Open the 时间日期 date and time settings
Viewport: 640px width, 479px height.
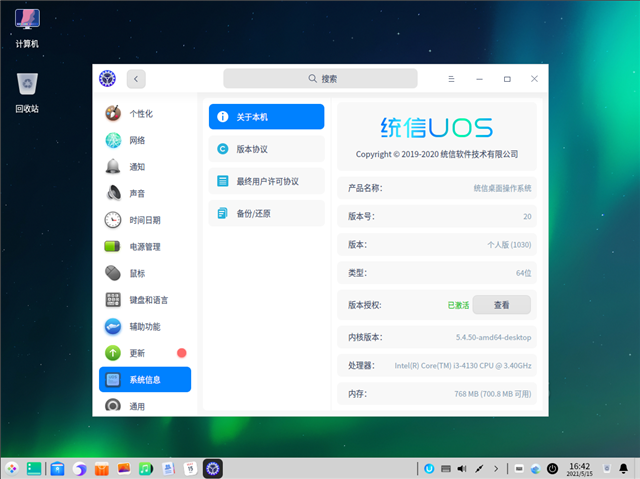(145, 220)
